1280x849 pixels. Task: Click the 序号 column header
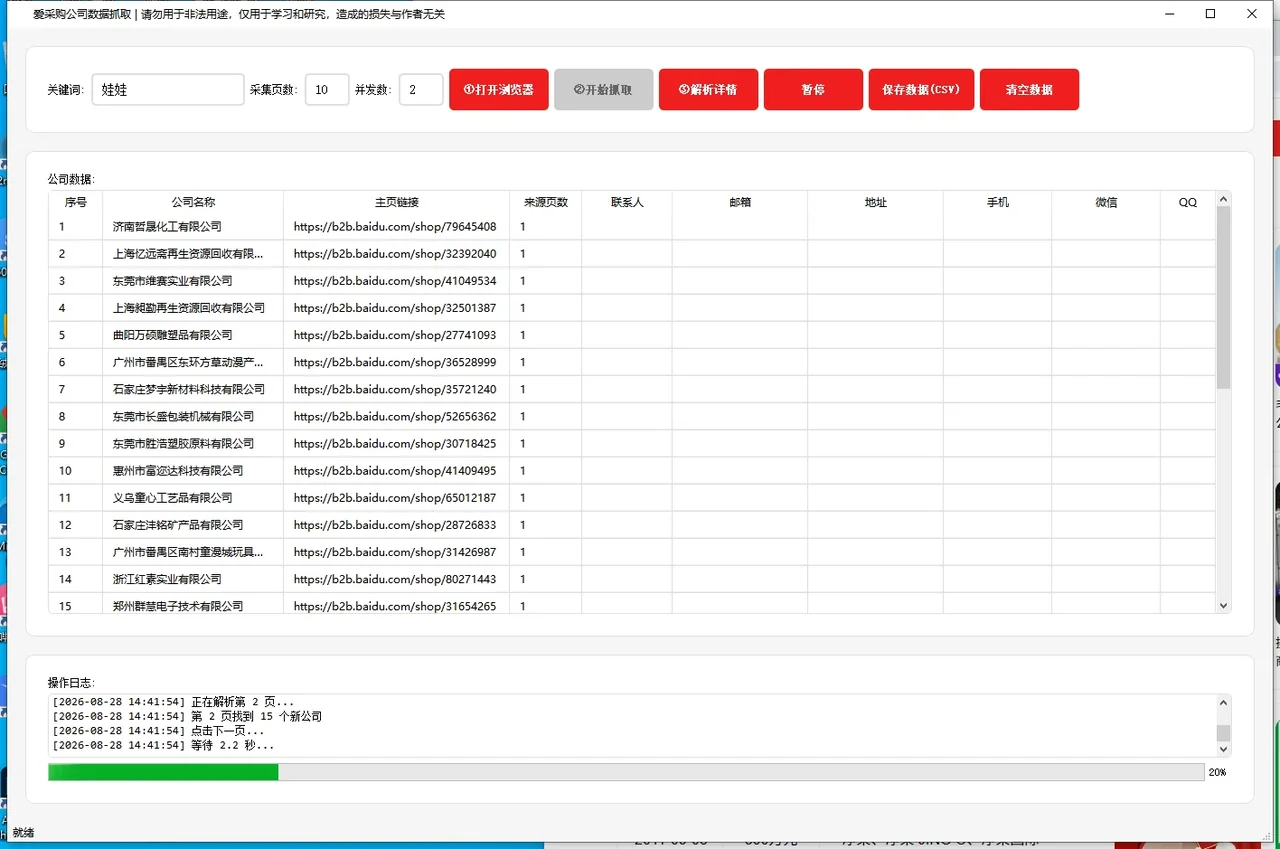point(76,202)
